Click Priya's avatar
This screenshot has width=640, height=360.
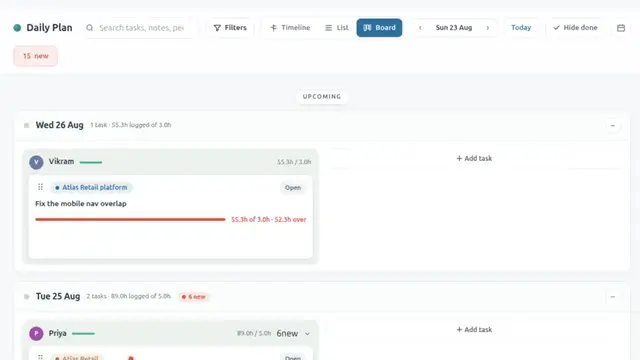36,333
